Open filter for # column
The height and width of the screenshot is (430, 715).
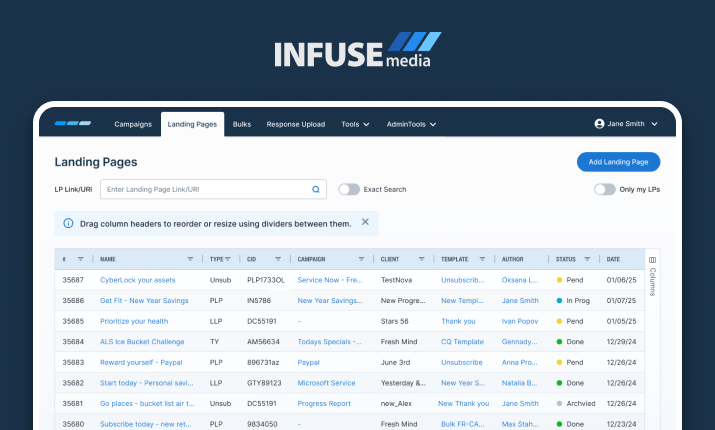[x=81, y=259]
